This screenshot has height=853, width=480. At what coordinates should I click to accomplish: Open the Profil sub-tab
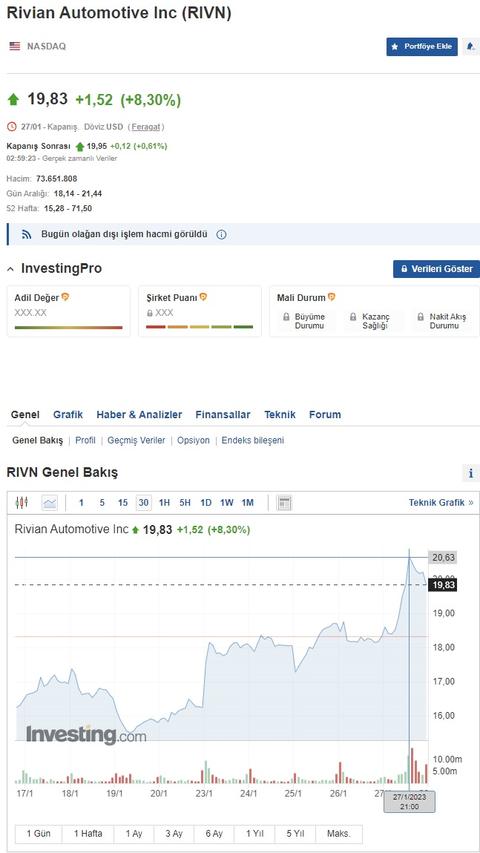[85, 440]
